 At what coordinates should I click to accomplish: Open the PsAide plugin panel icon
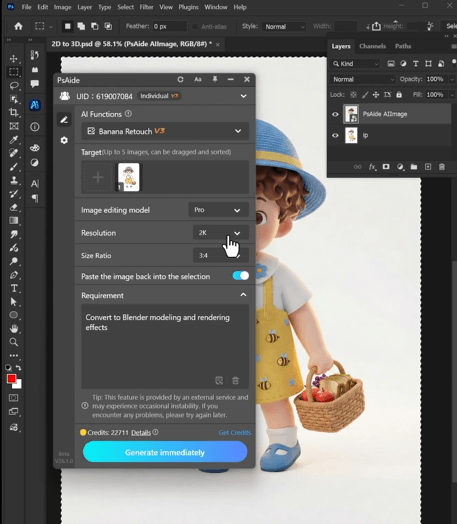(35, 105)
